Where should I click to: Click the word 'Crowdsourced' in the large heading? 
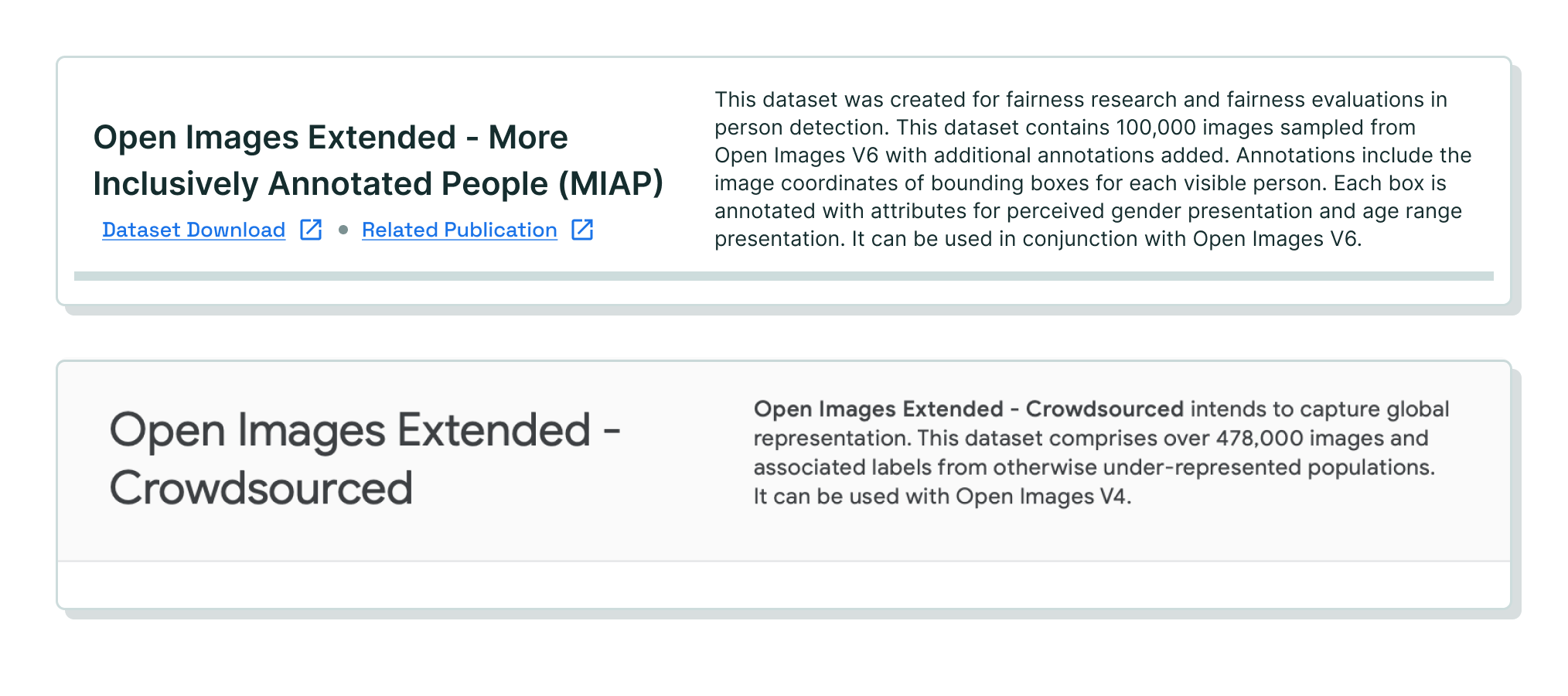click(x=261, y=489)
